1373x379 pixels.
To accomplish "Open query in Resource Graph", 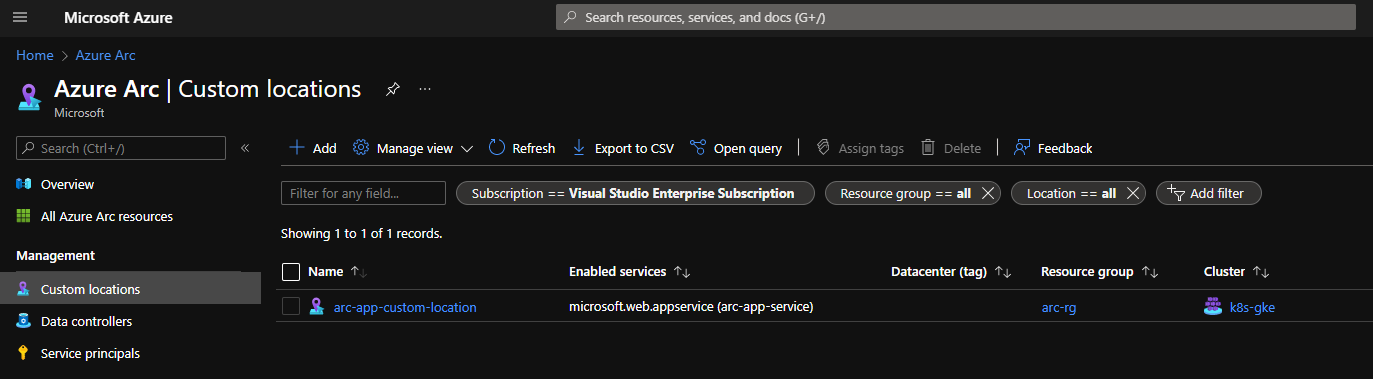I will (736, 148).
